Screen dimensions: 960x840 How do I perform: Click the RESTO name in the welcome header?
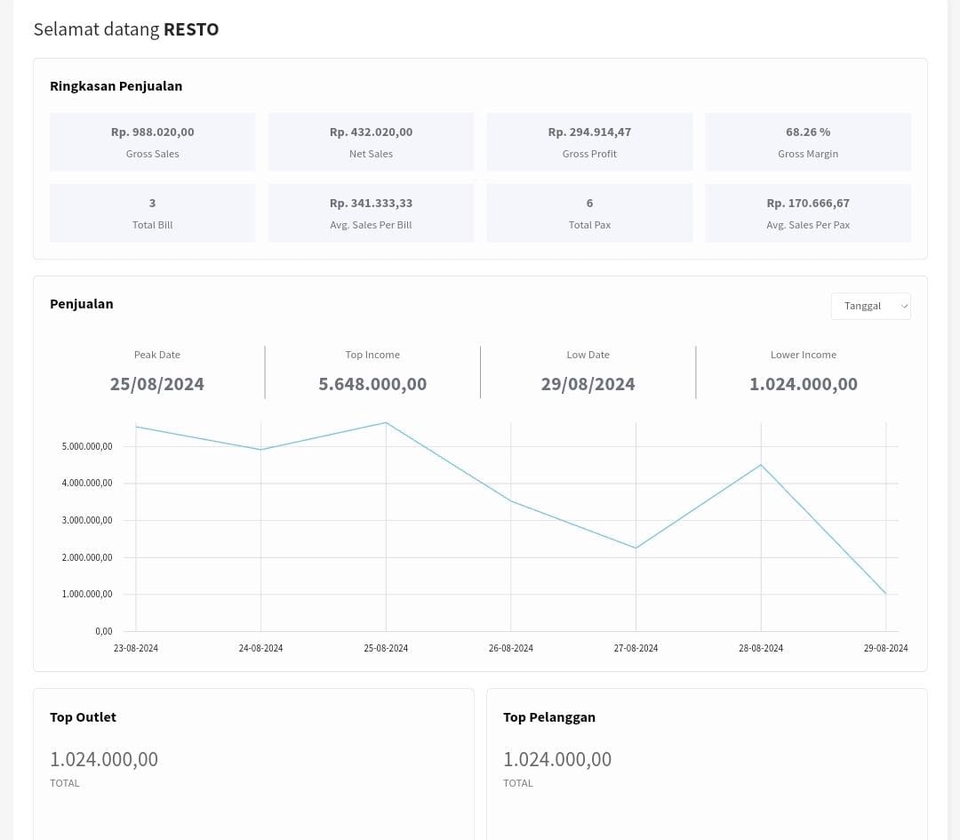click(191, 29)
